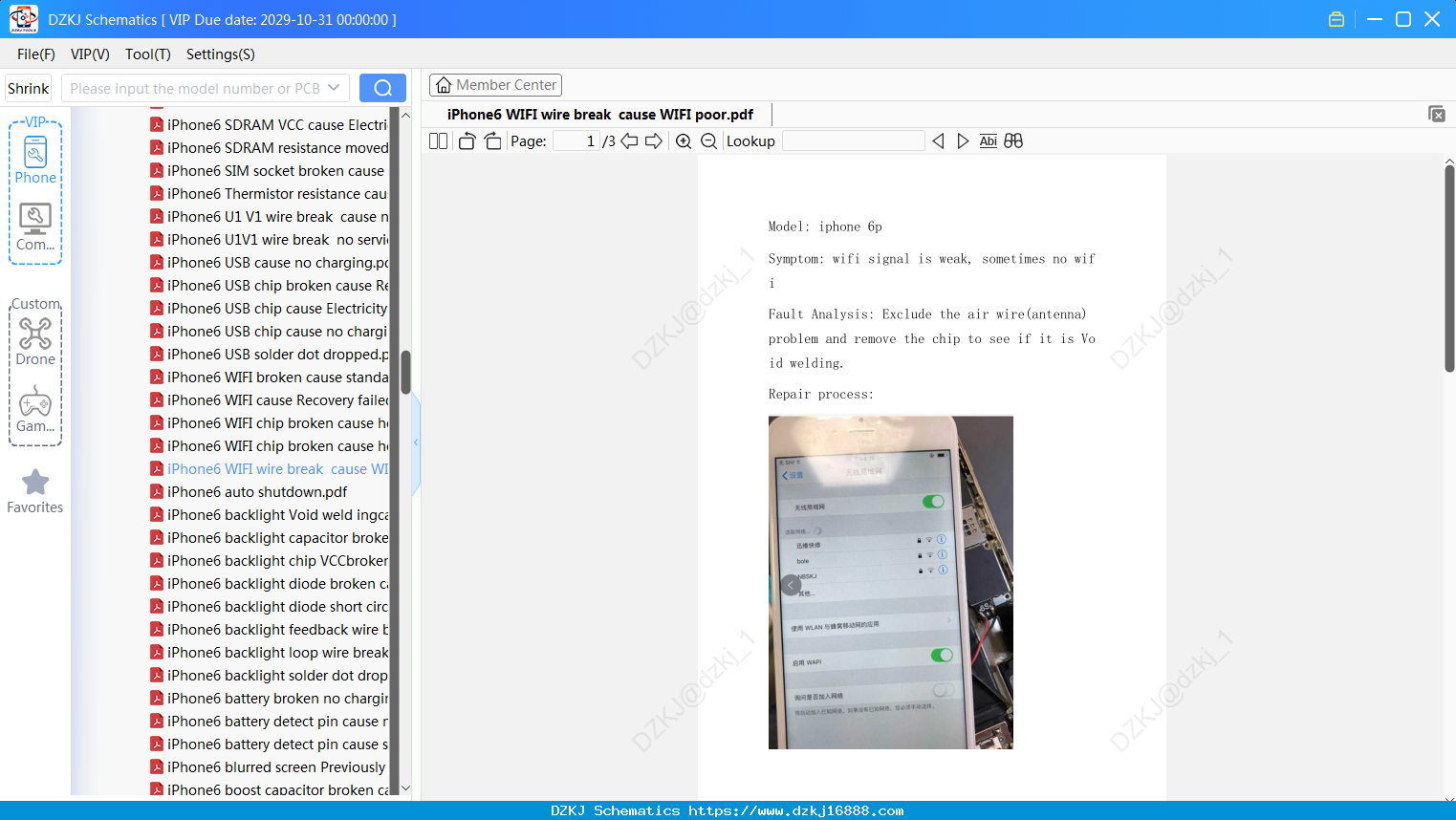Open 'iPhone6 WIFI broken cause standa' file
Viewport: 1456px width, 820px height.
278,378
